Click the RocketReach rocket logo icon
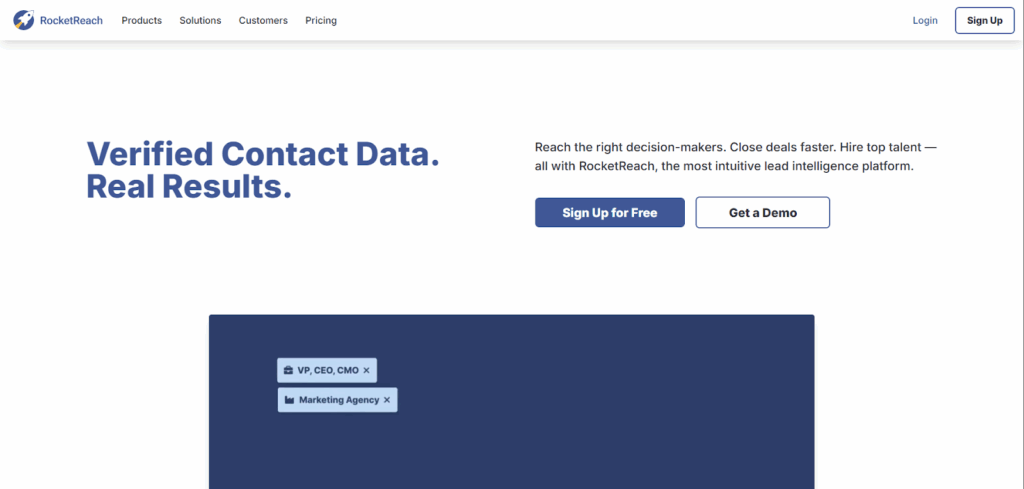The width and height of the screenshot is (1024, 489). tap(24, 20)
